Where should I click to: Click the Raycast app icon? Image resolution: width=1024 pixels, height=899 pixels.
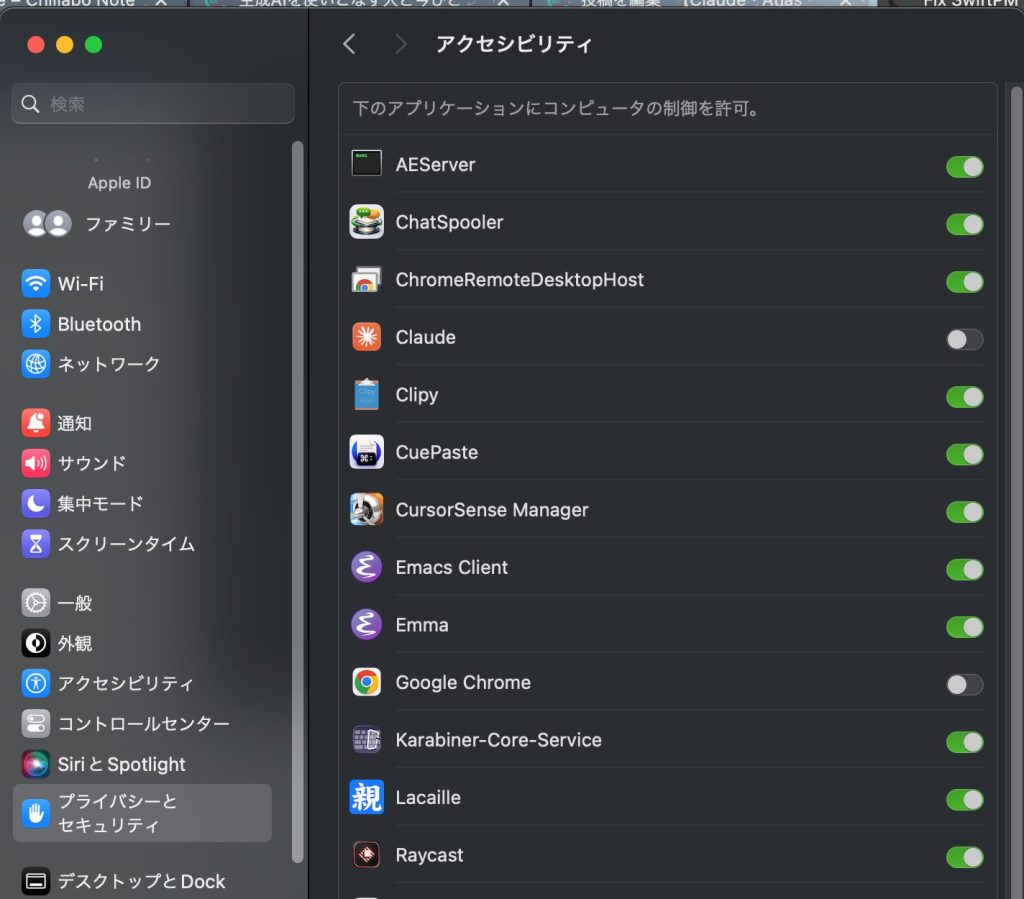click(366, 855)
